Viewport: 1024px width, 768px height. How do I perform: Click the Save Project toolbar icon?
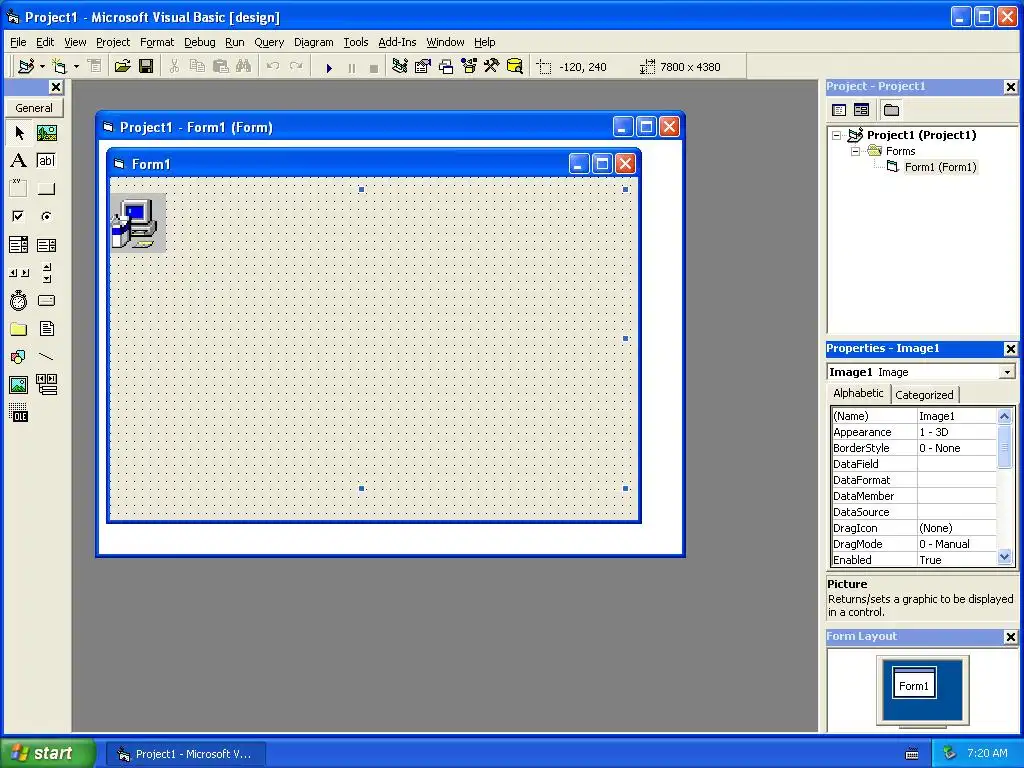tap(146, 67)
